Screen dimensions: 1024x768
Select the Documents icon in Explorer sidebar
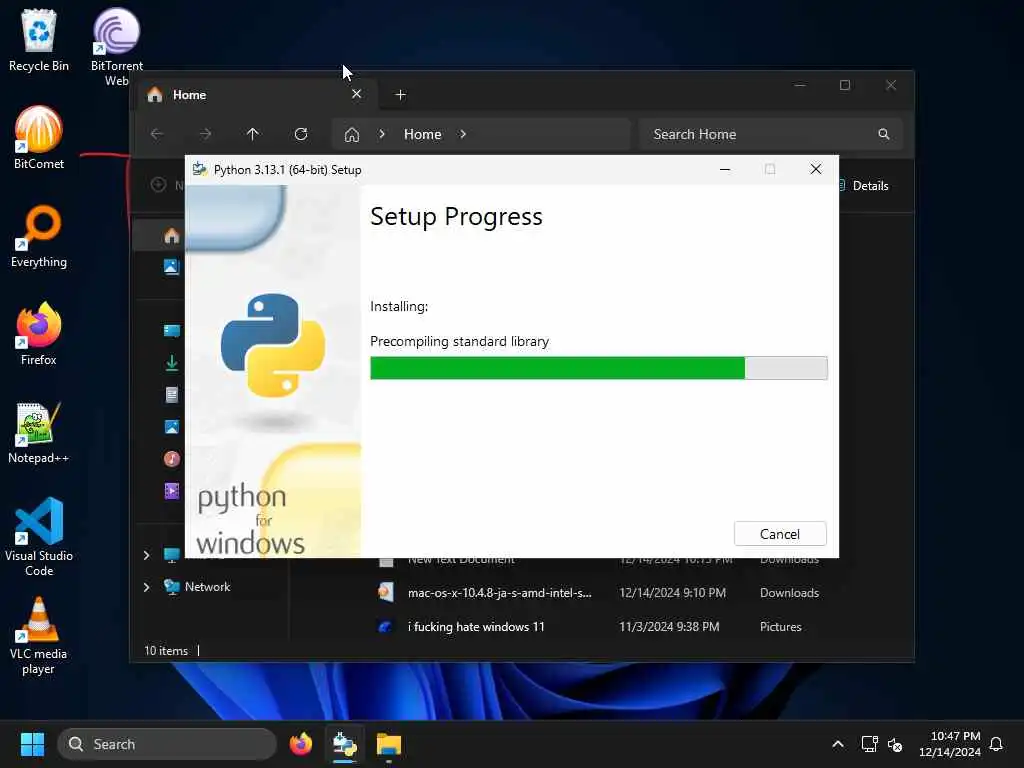click(x=172, y=394)
